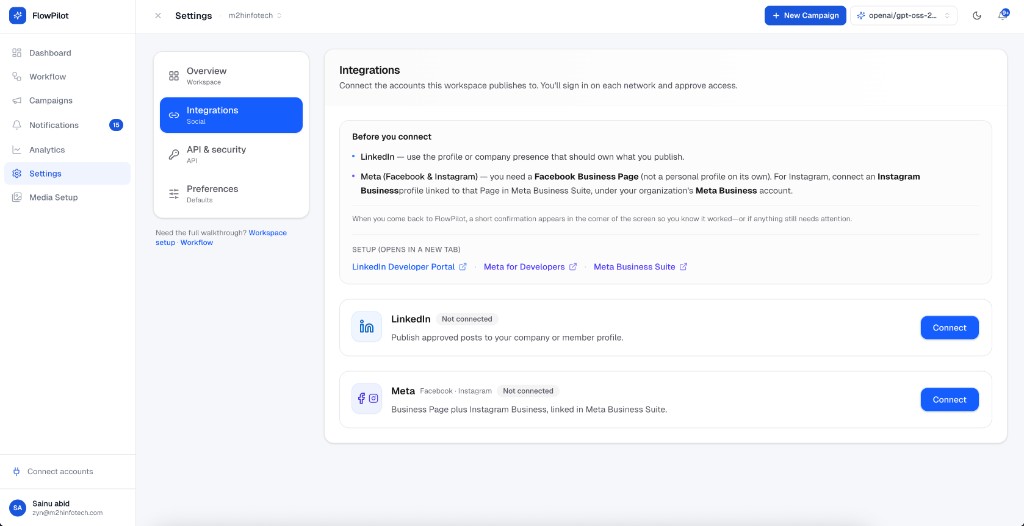Click external icon beside LinkedIn Developer Portal
1024x526 pixels.
(463, 267)
